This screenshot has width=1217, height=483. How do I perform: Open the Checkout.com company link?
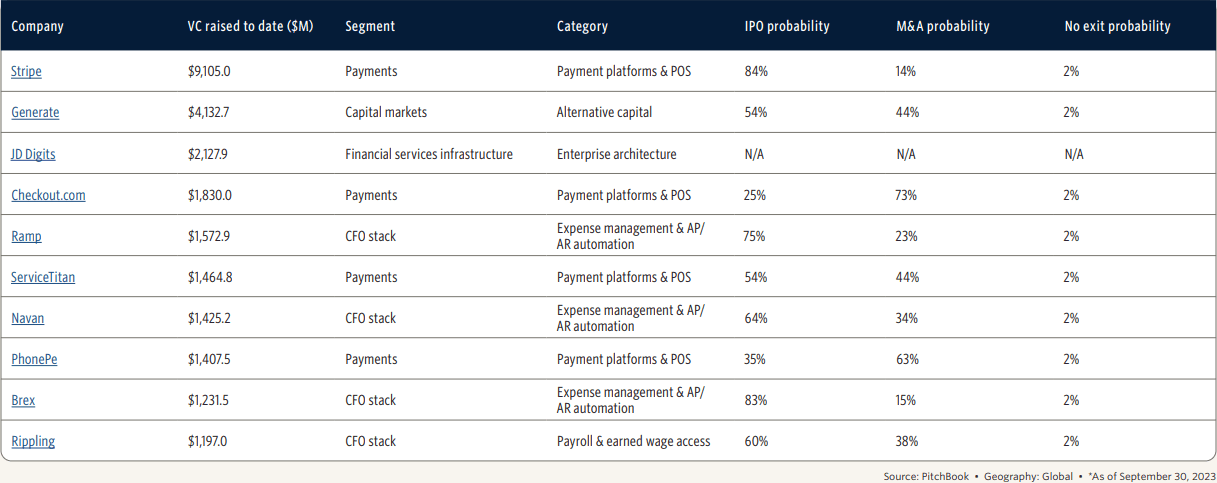48,195
